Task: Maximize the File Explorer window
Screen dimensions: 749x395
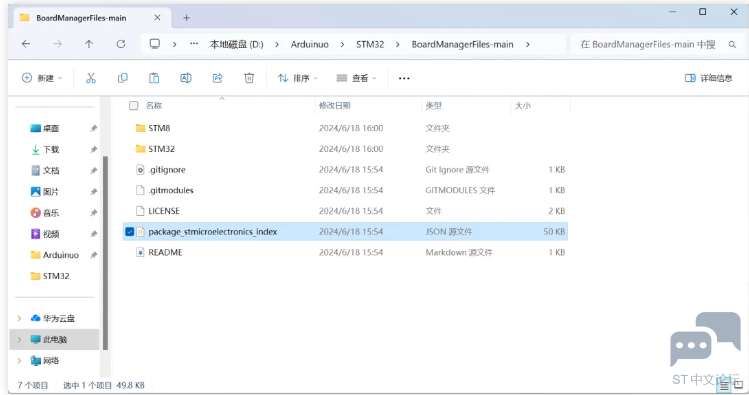Action: click(x=703, y=12)
